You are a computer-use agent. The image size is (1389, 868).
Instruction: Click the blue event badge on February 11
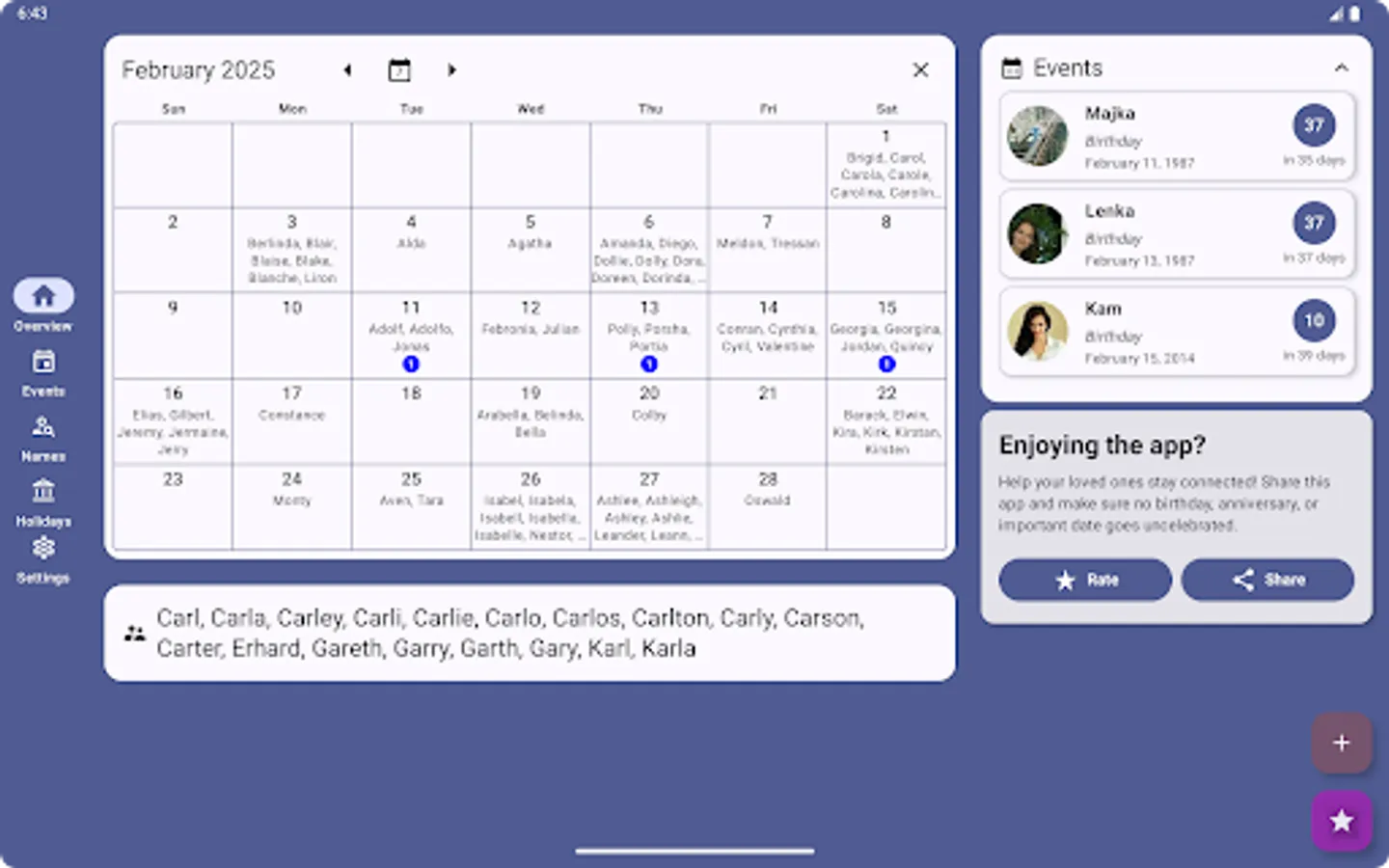pyautogui.click(x=411, y=364)
